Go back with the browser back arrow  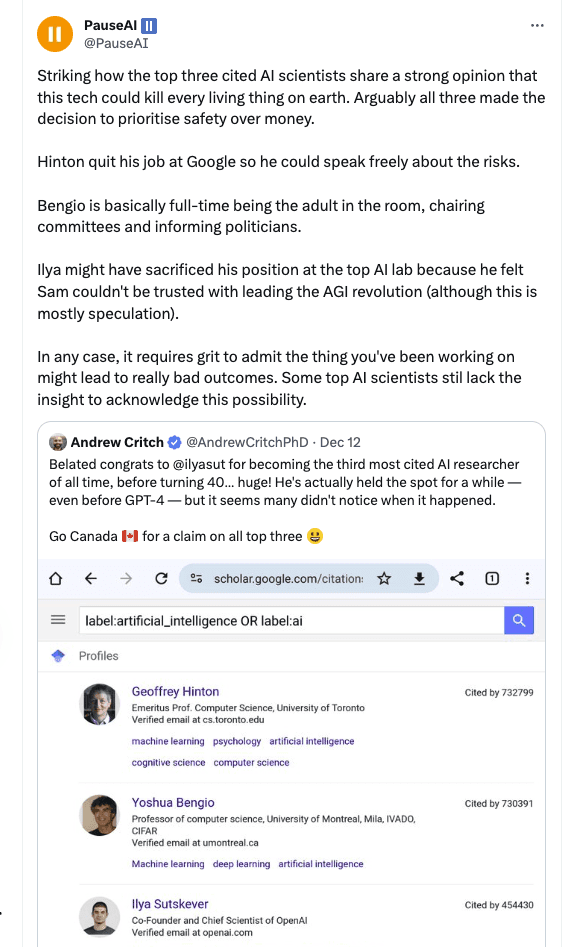(x=91, y=579)
